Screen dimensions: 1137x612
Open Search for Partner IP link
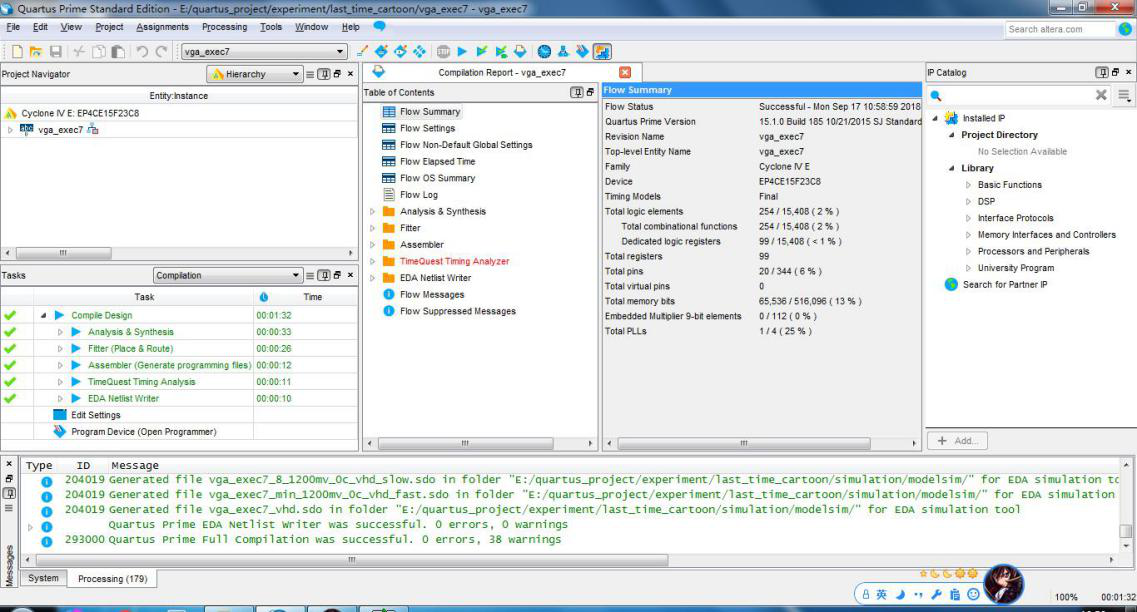[1005, 284]
